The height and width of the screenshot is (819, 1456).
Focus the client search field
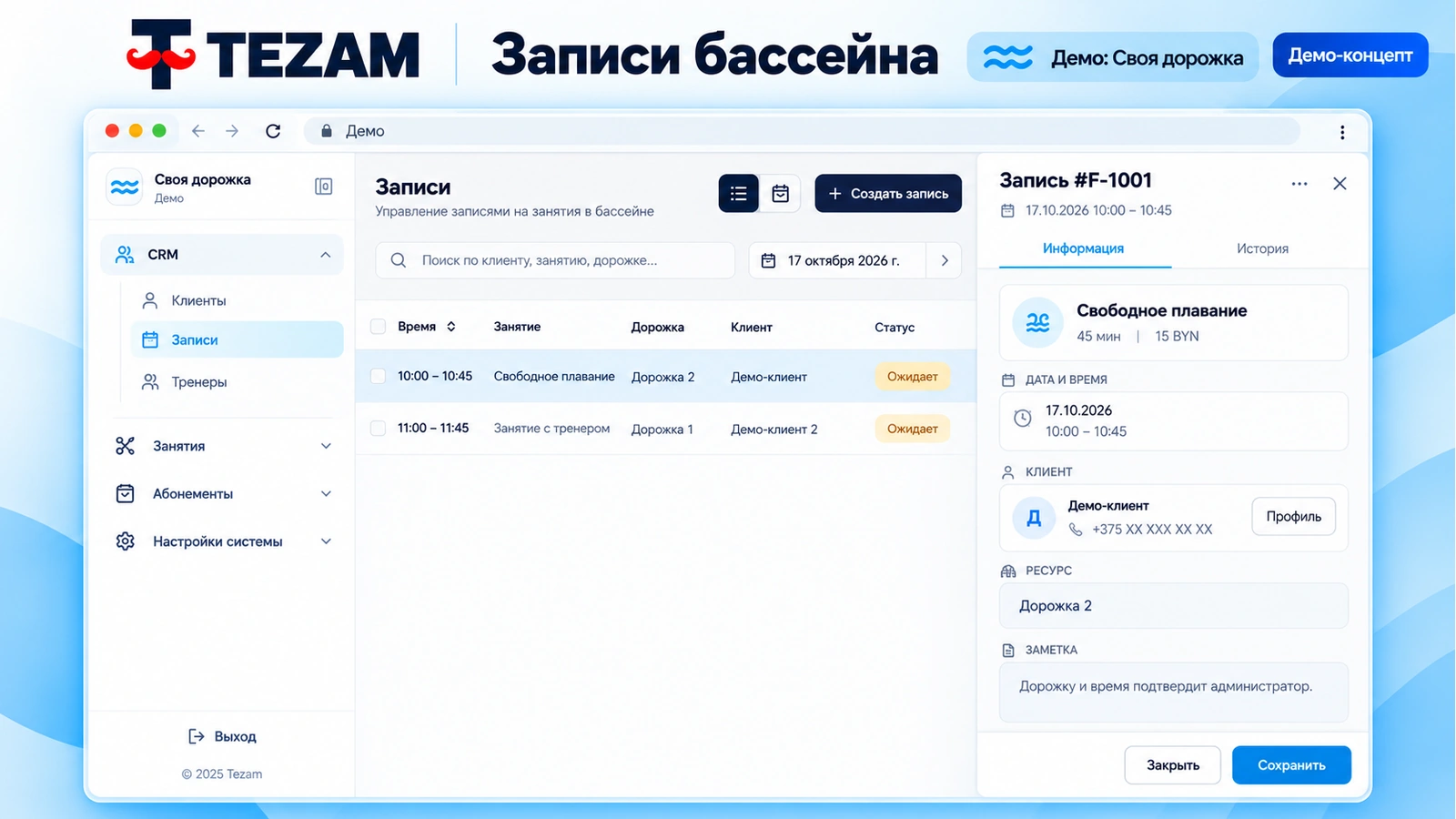[x=555, y=260]
